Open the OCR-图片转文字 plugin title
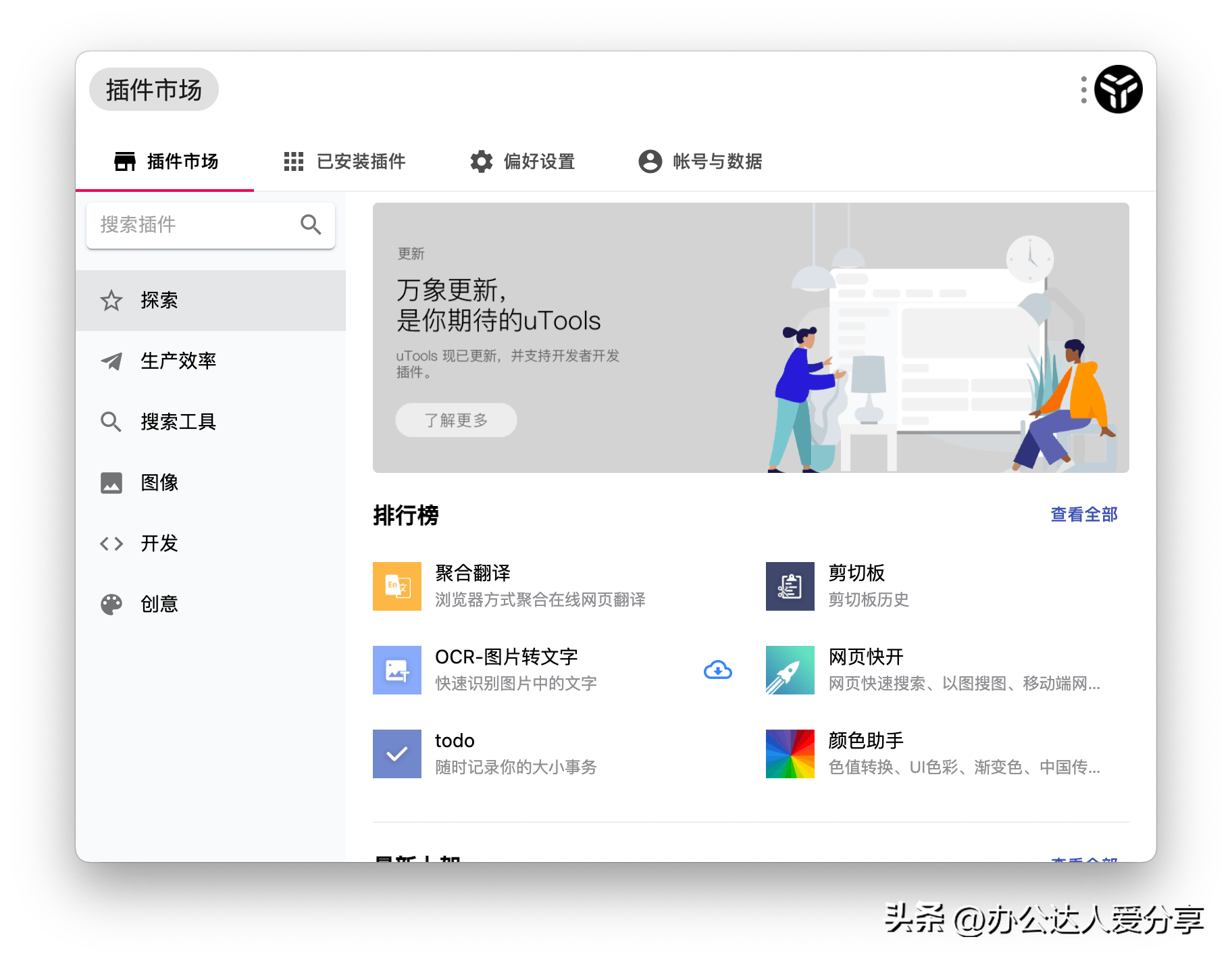The image size is (1232, 962). pos(507,657)
